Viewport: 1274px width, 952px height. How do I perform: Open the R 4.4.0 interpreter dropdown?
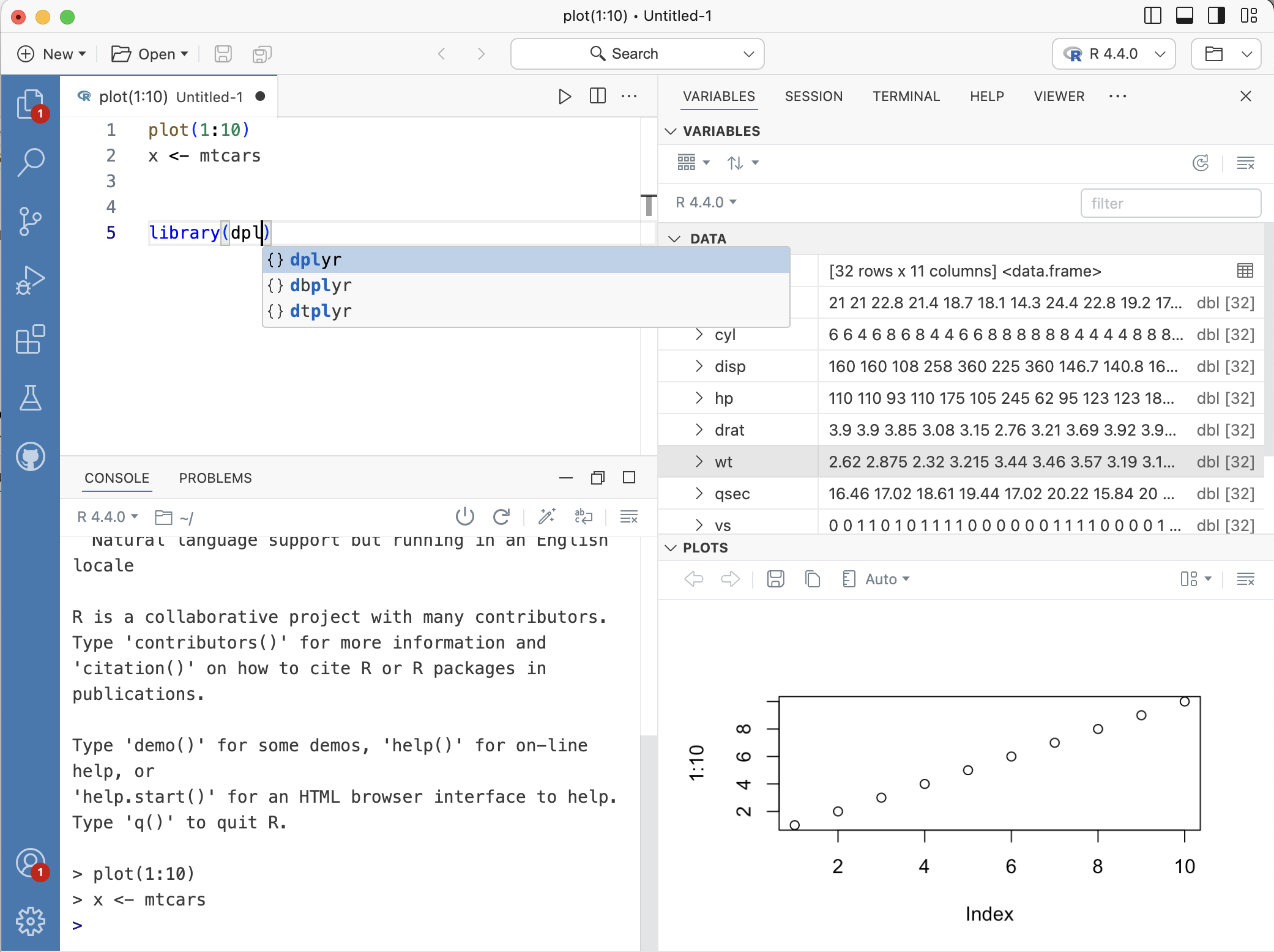(1113, 54)
